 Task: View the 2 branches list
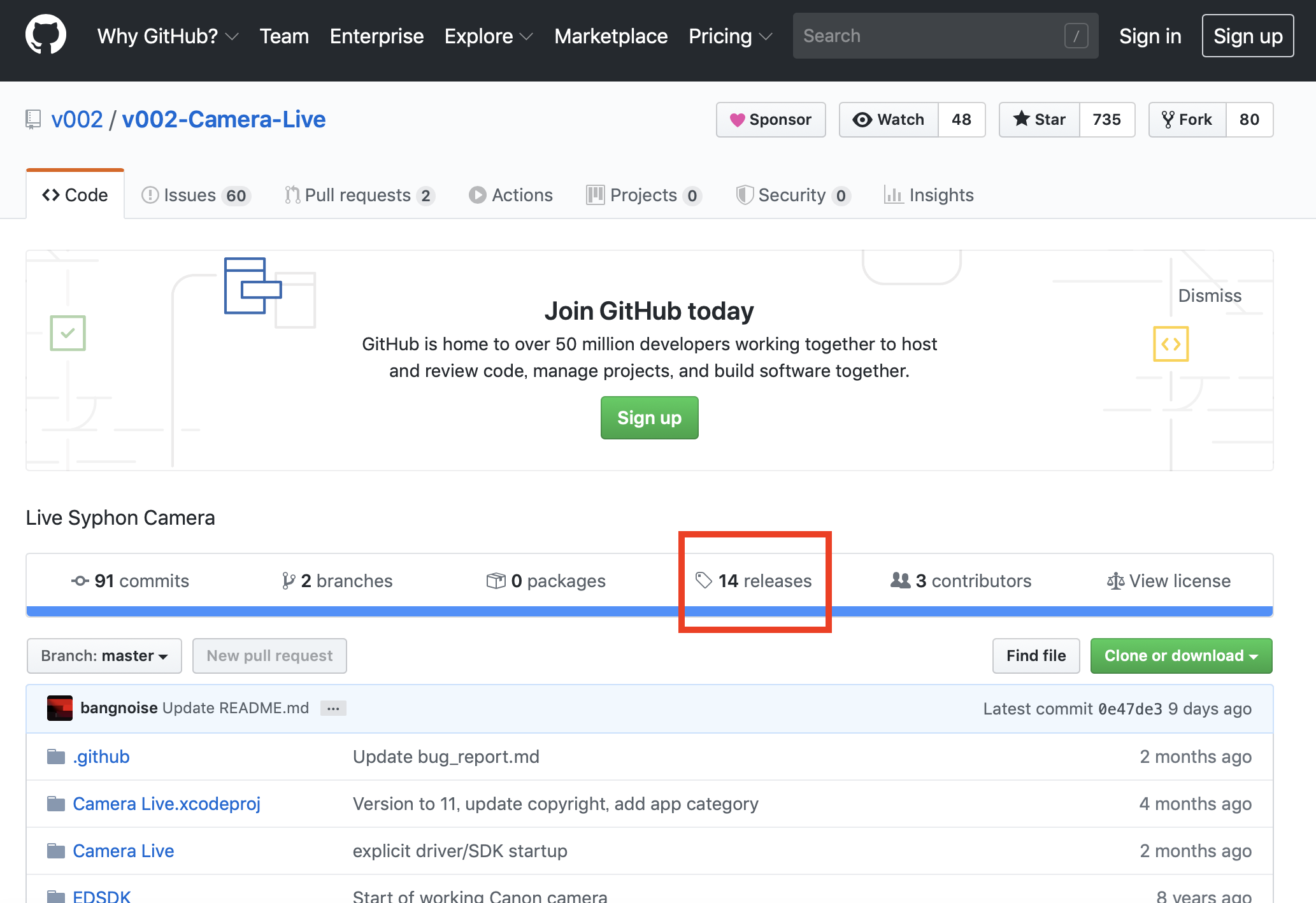[x=337, y=581]
